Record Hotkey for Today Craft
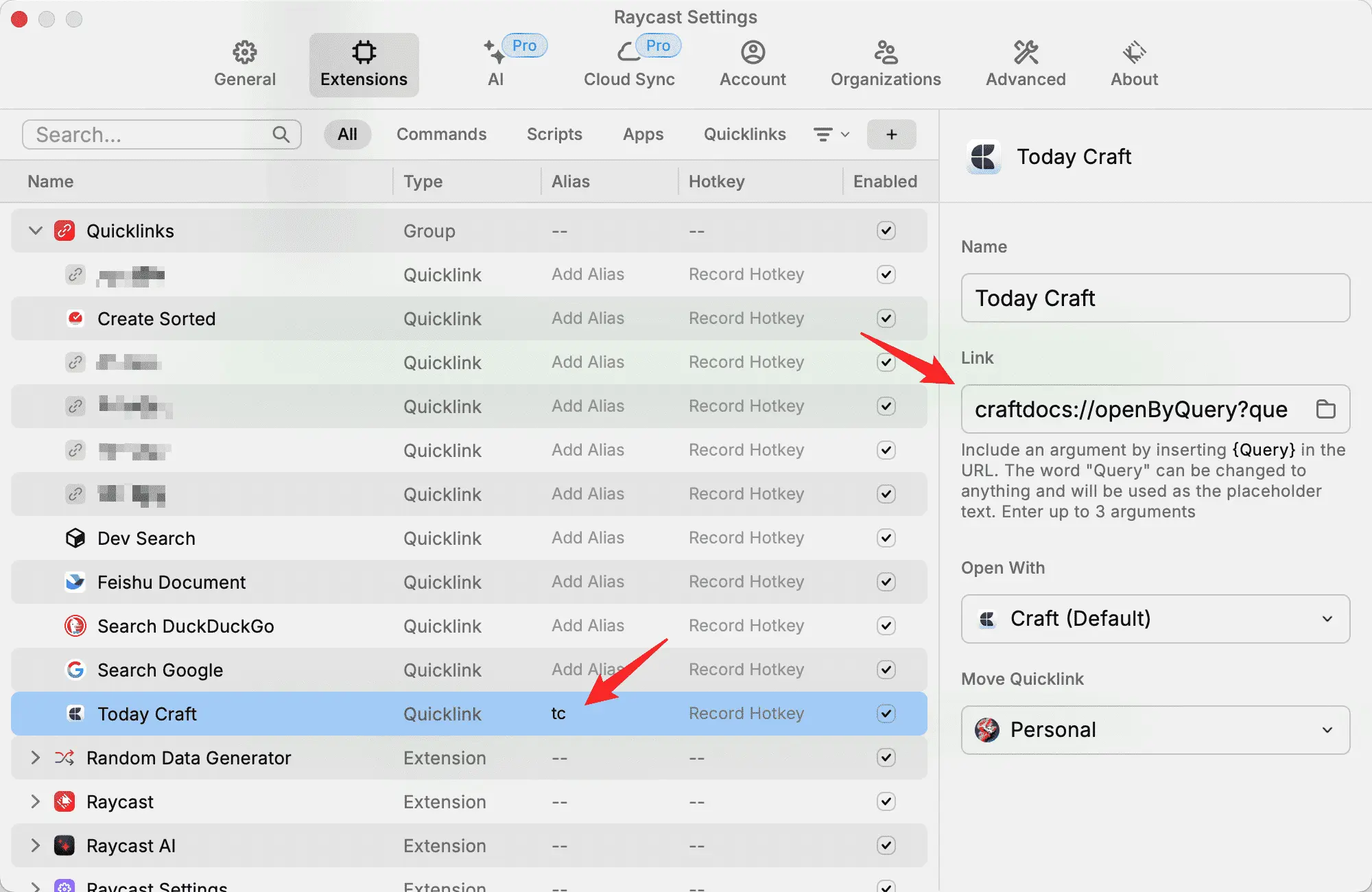The image size is (1372, 892). click(x=746, y=714)
